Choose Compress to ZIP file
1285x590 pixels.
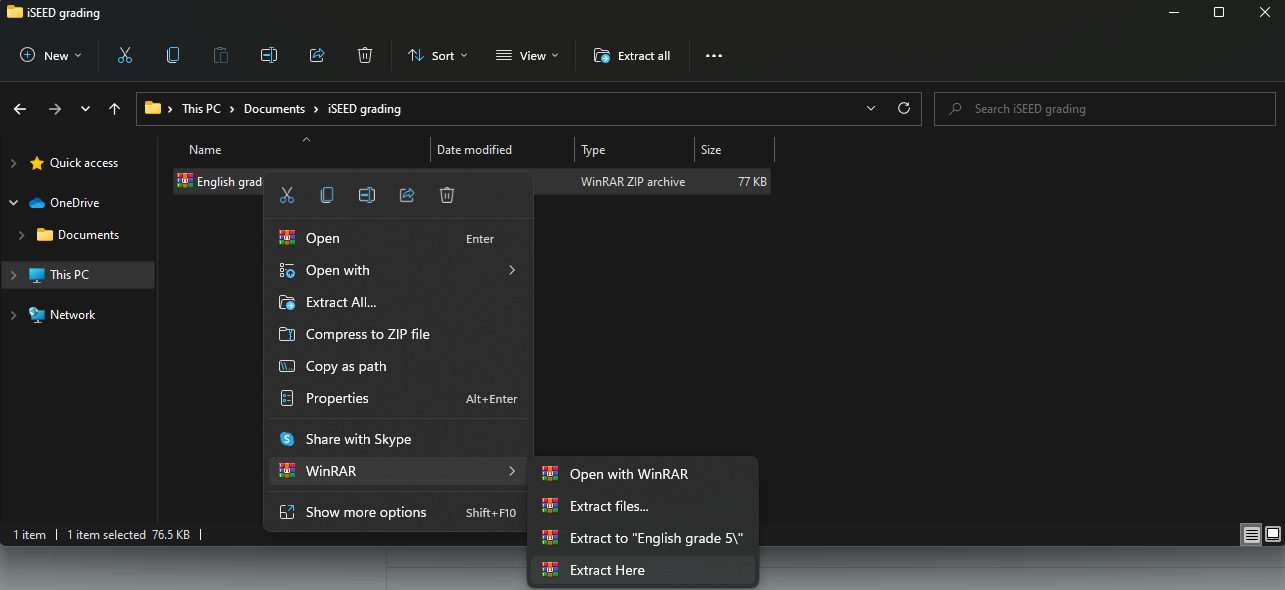pos(367,334)
